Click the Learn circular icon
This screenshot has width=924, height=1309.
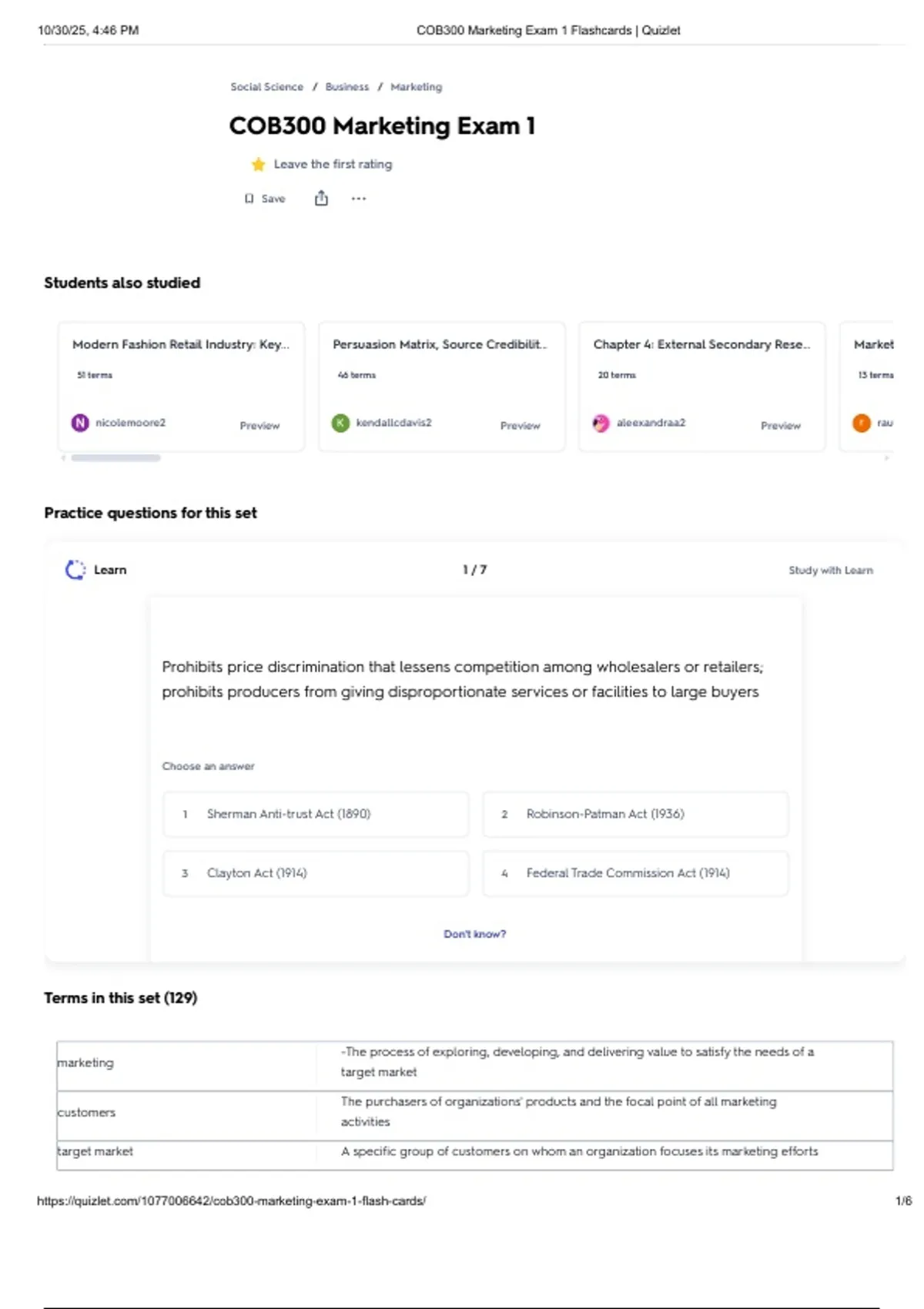75,570
